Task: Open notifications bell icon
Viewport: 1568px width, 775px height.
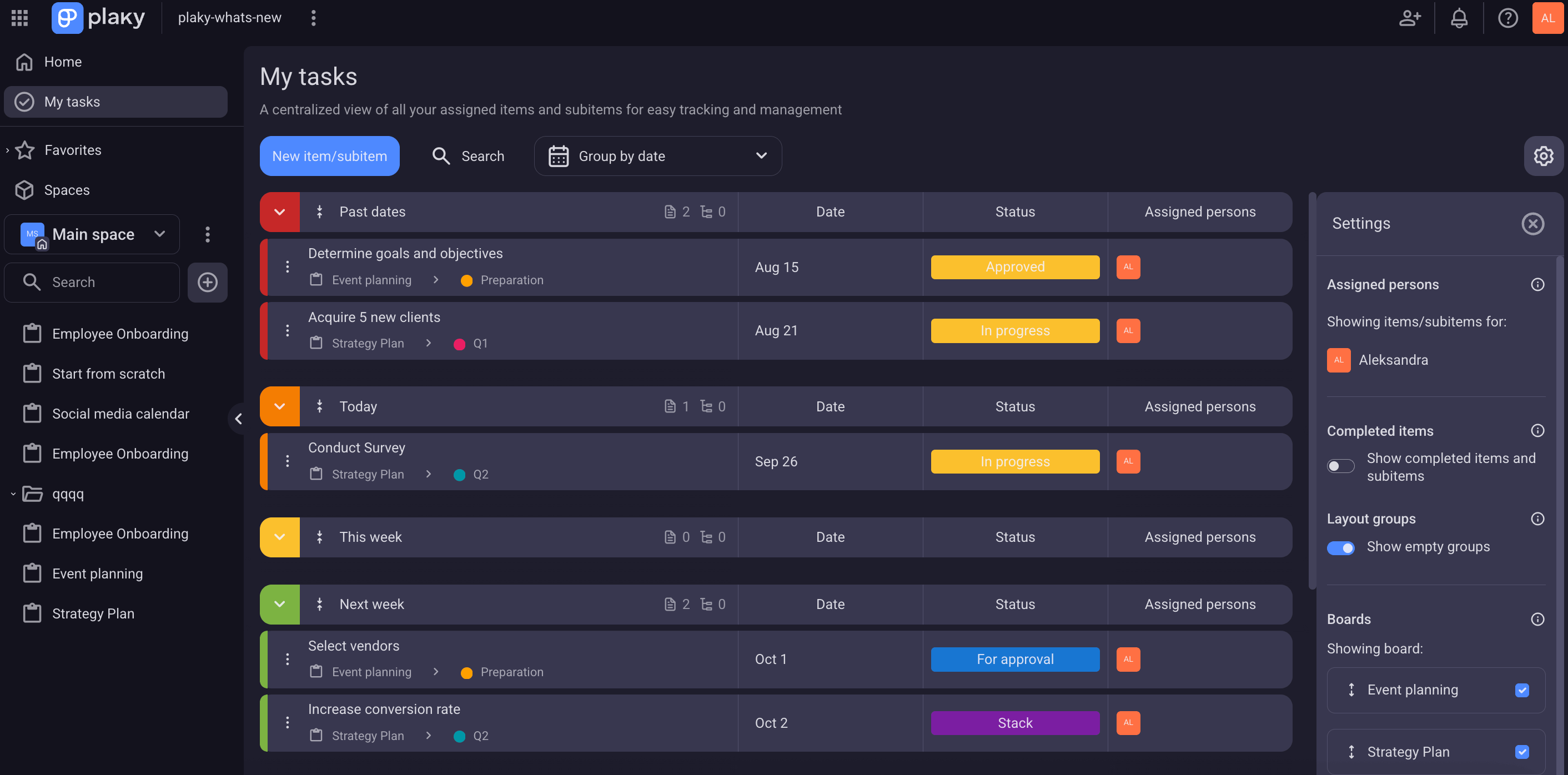Action: [x=1459, y=18]
